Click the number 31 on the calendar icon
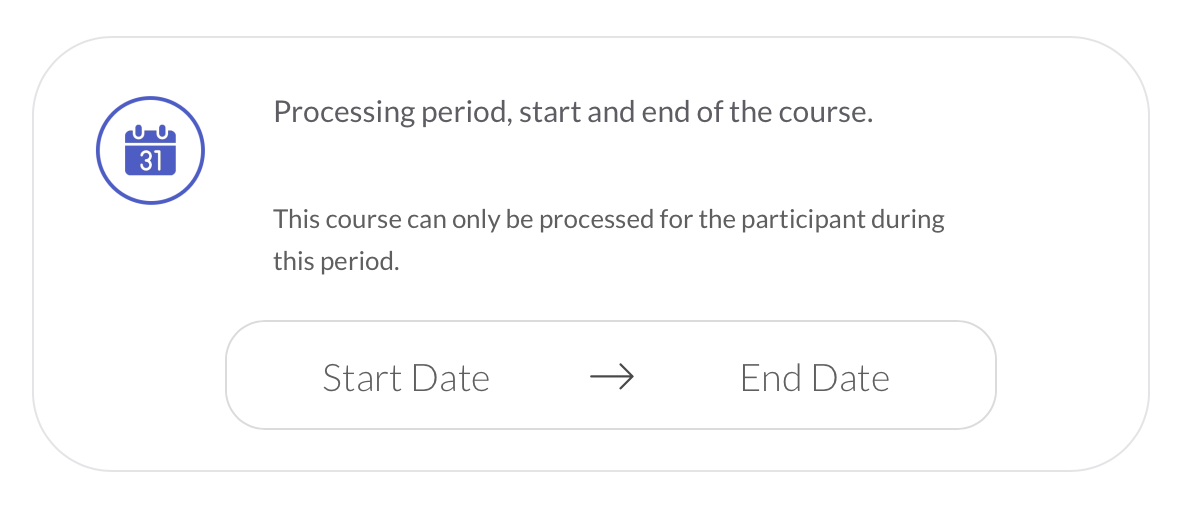Screen dimensions: 1194x526 (150, 160)
